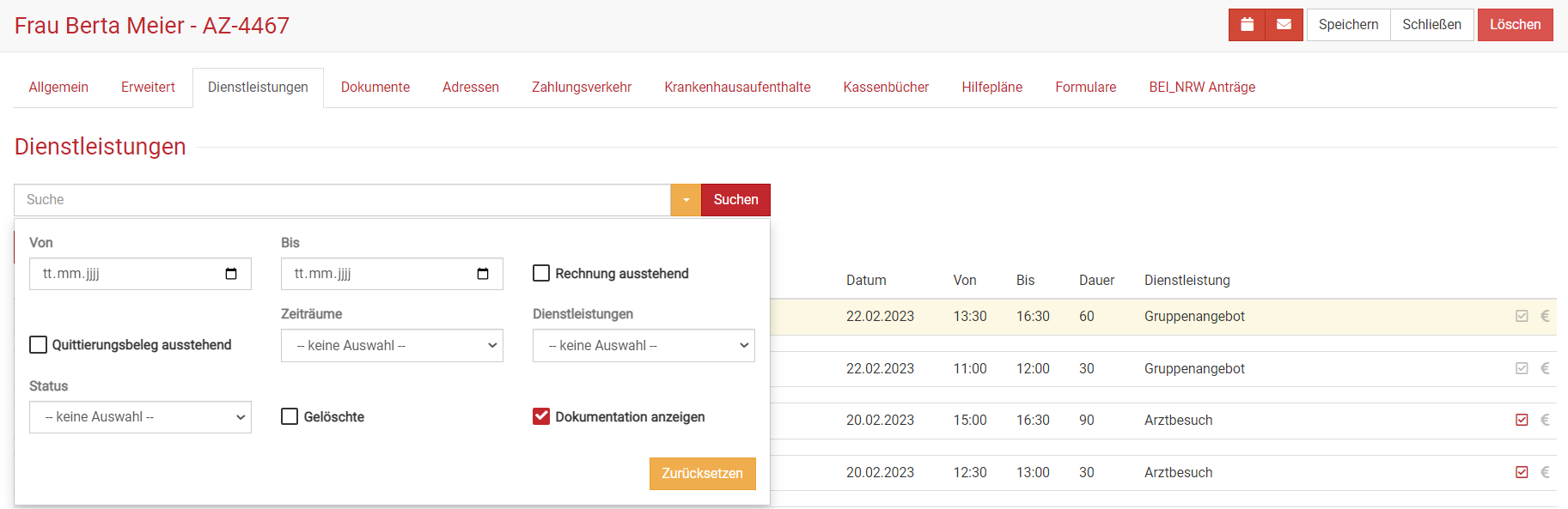Toggle the orange search filter arrow
Viewport: 1568px width, 509px height.
pos(686,200)
